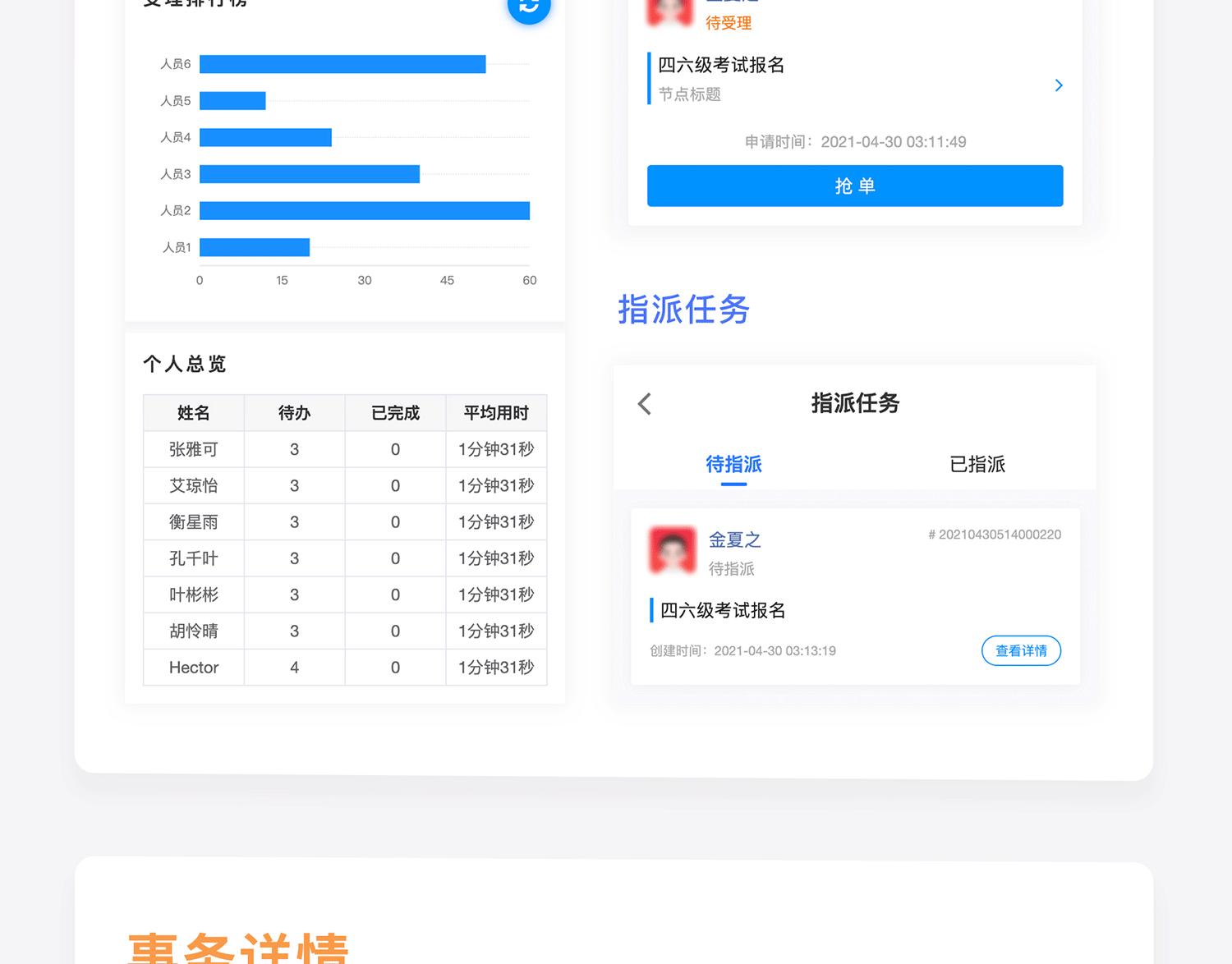Select the 人员2 bar in chart
The image size is (1232, 964).
tap(364, 211)
